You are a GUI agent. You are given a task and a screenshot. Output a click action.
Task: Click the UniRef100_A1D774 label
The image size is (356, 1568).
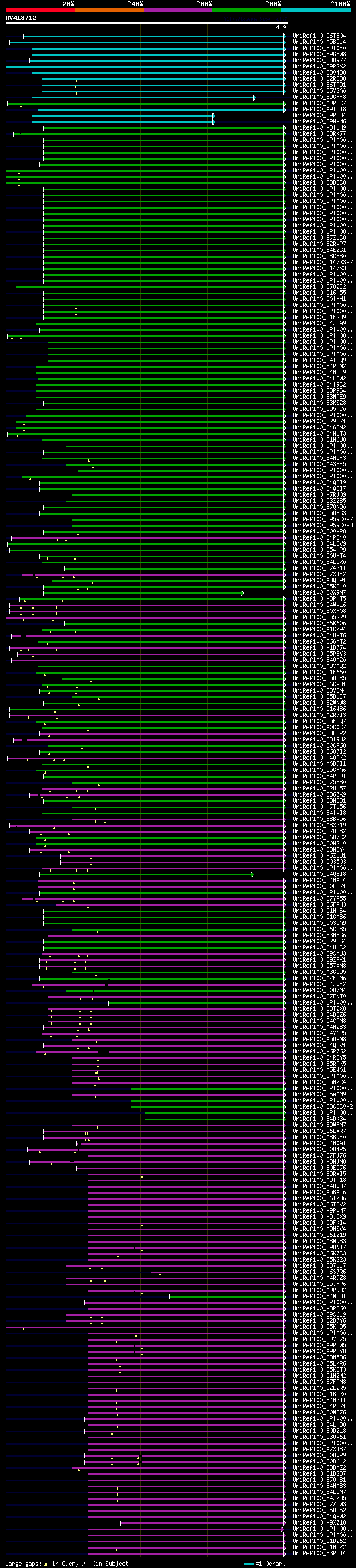tap(319, 647)
